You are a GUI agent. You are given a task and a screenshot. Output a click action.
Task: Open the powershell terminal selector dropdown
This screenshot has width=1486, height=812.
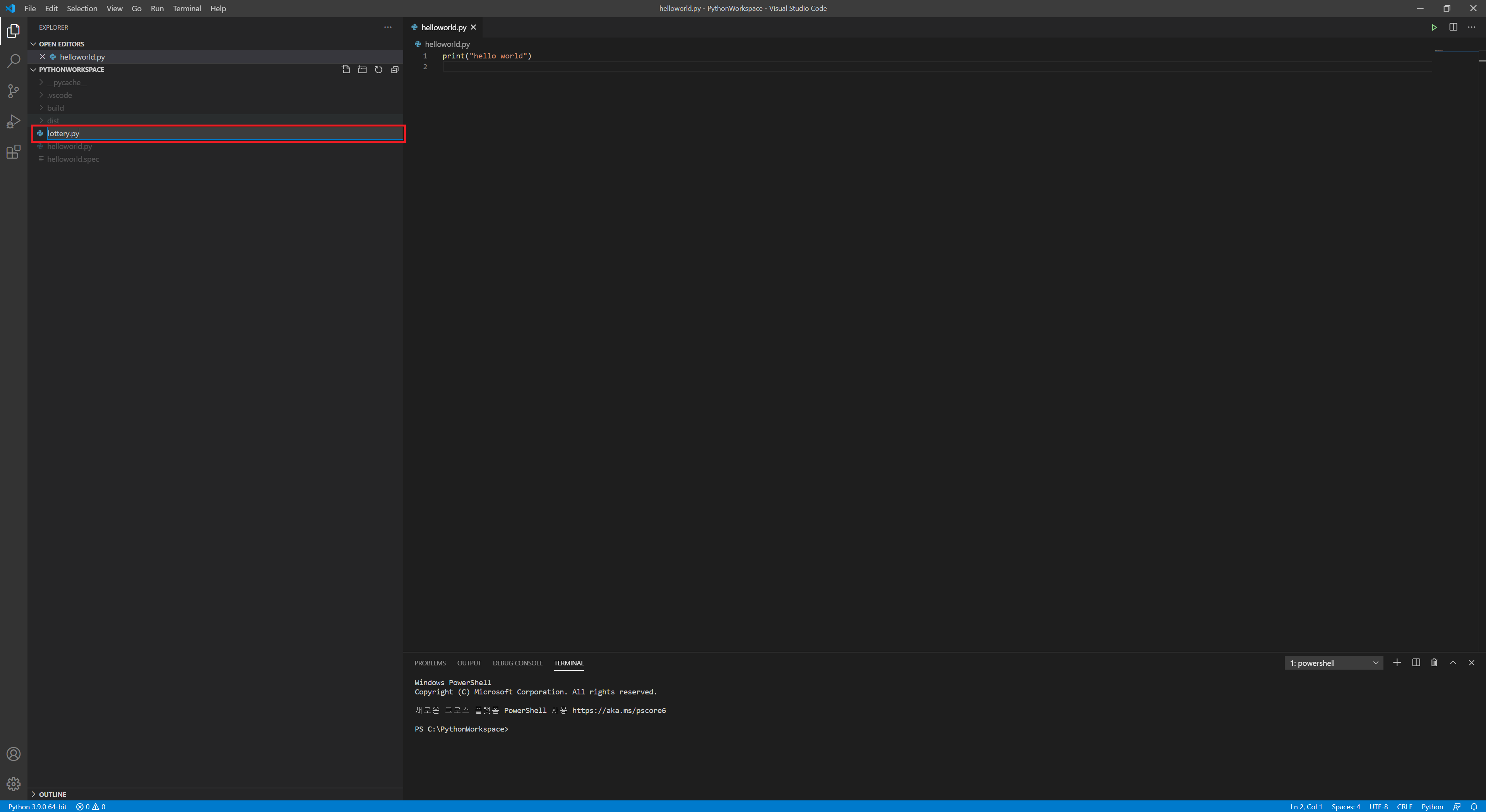point(1333,663)
